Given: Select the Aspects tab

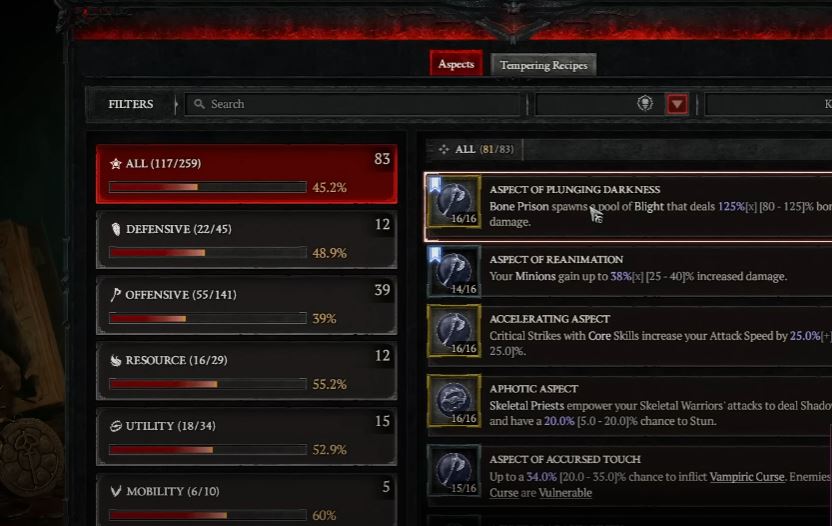Looking at the screenshot, I should 456,64.
